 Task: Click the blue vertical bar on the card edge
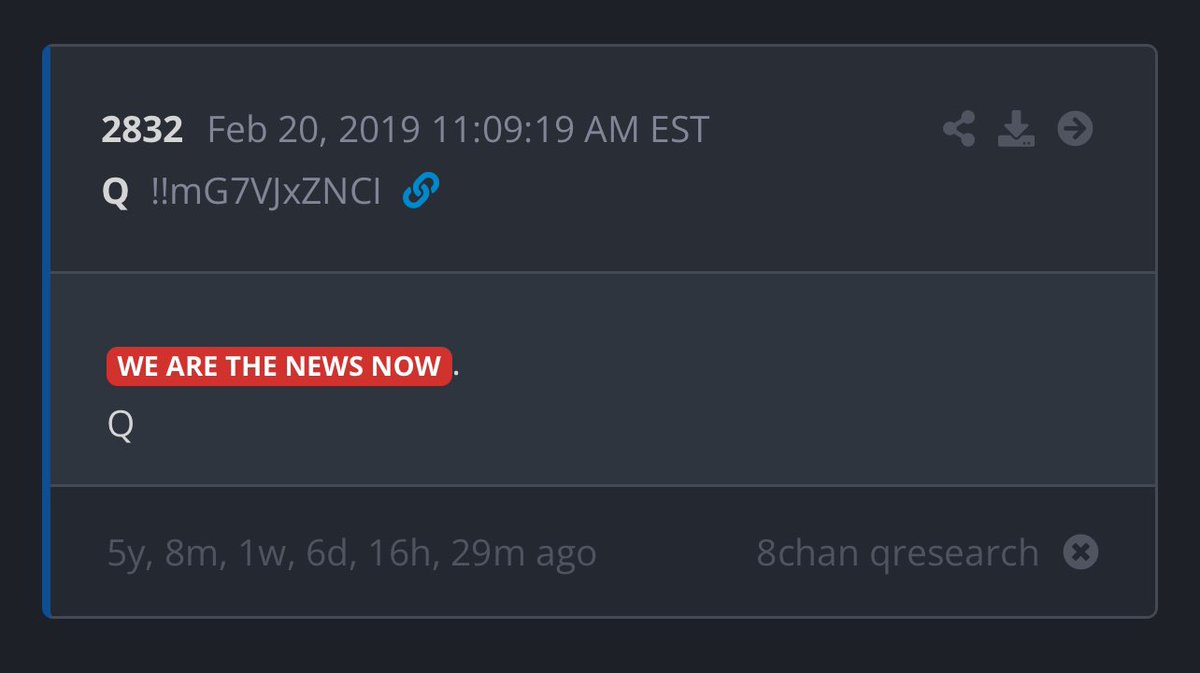coord(46,330)
